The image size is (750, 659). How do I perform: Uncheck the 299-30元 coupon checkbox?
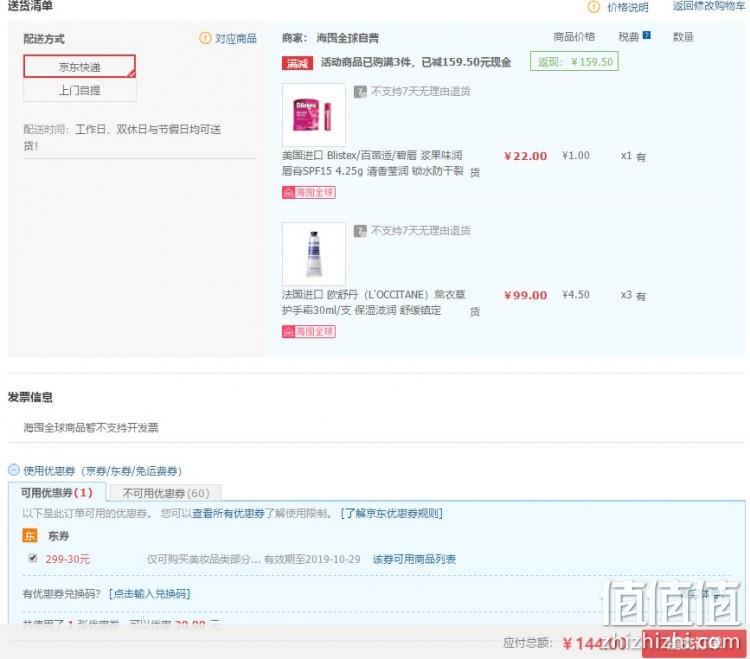click(33, 558)
